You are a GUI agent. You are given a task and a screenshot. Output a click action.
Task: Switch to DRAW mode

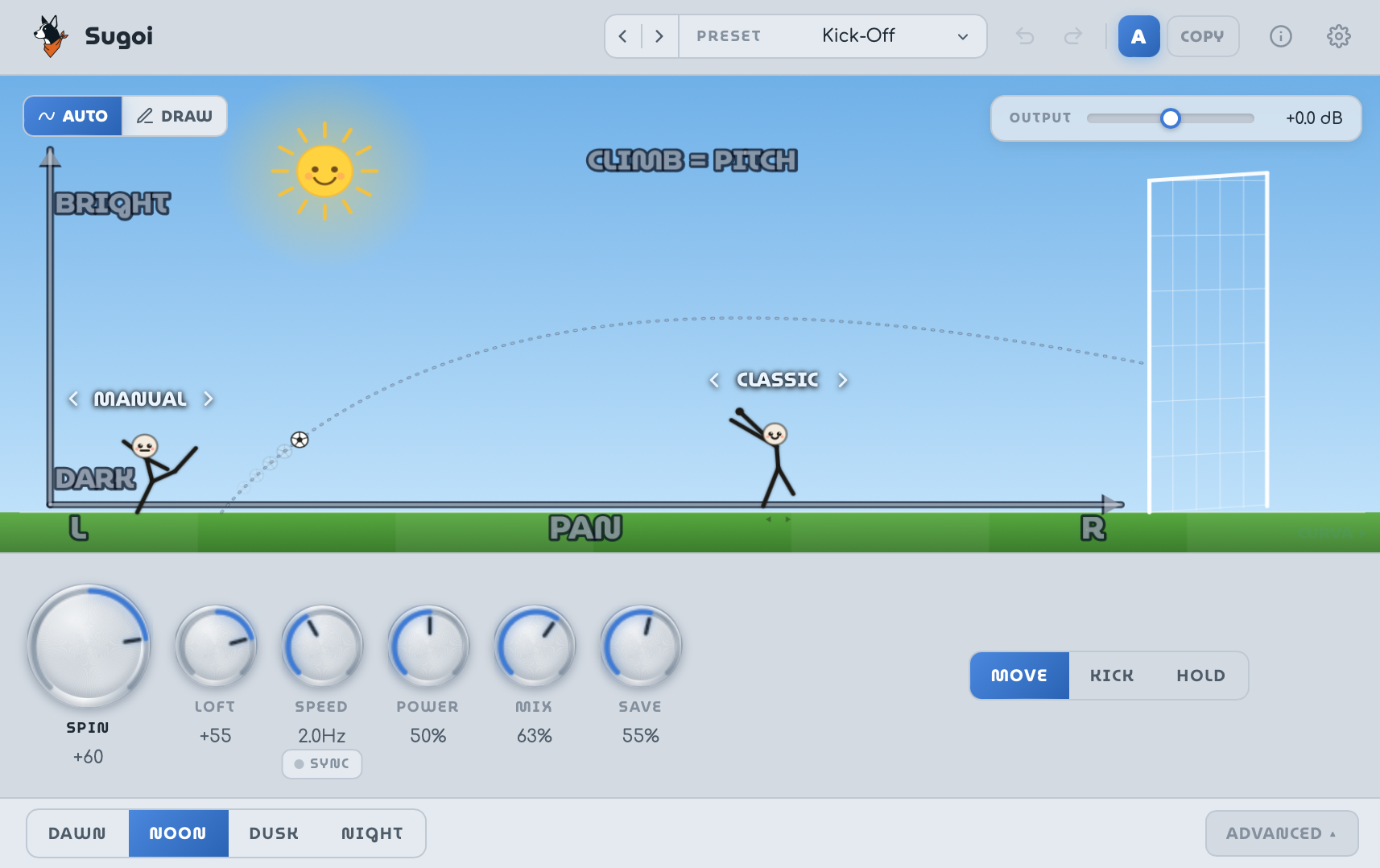(174, 116)
